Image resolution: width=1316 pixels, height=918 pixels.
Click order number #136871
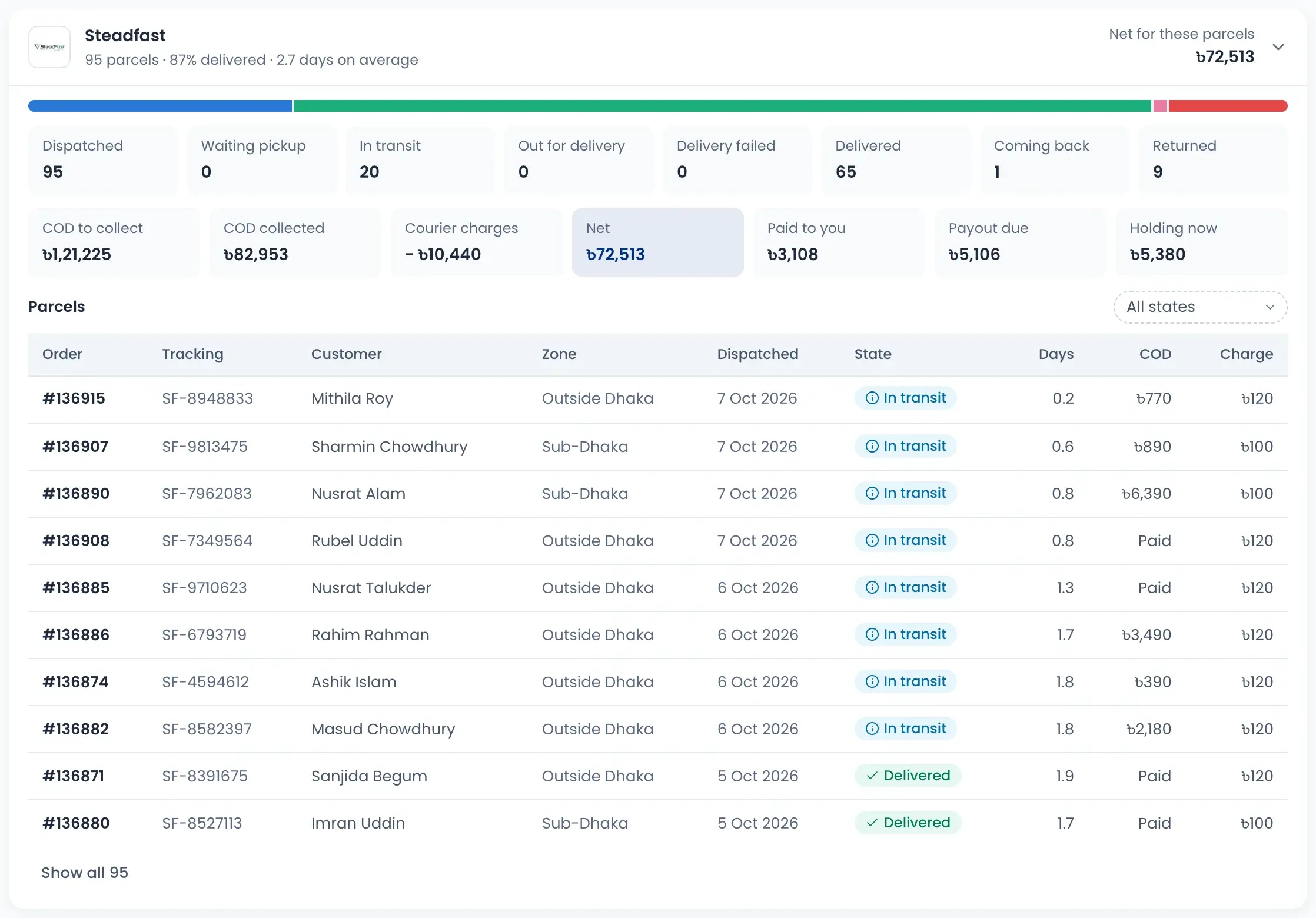pyautogui.click(x=73, y=776)
